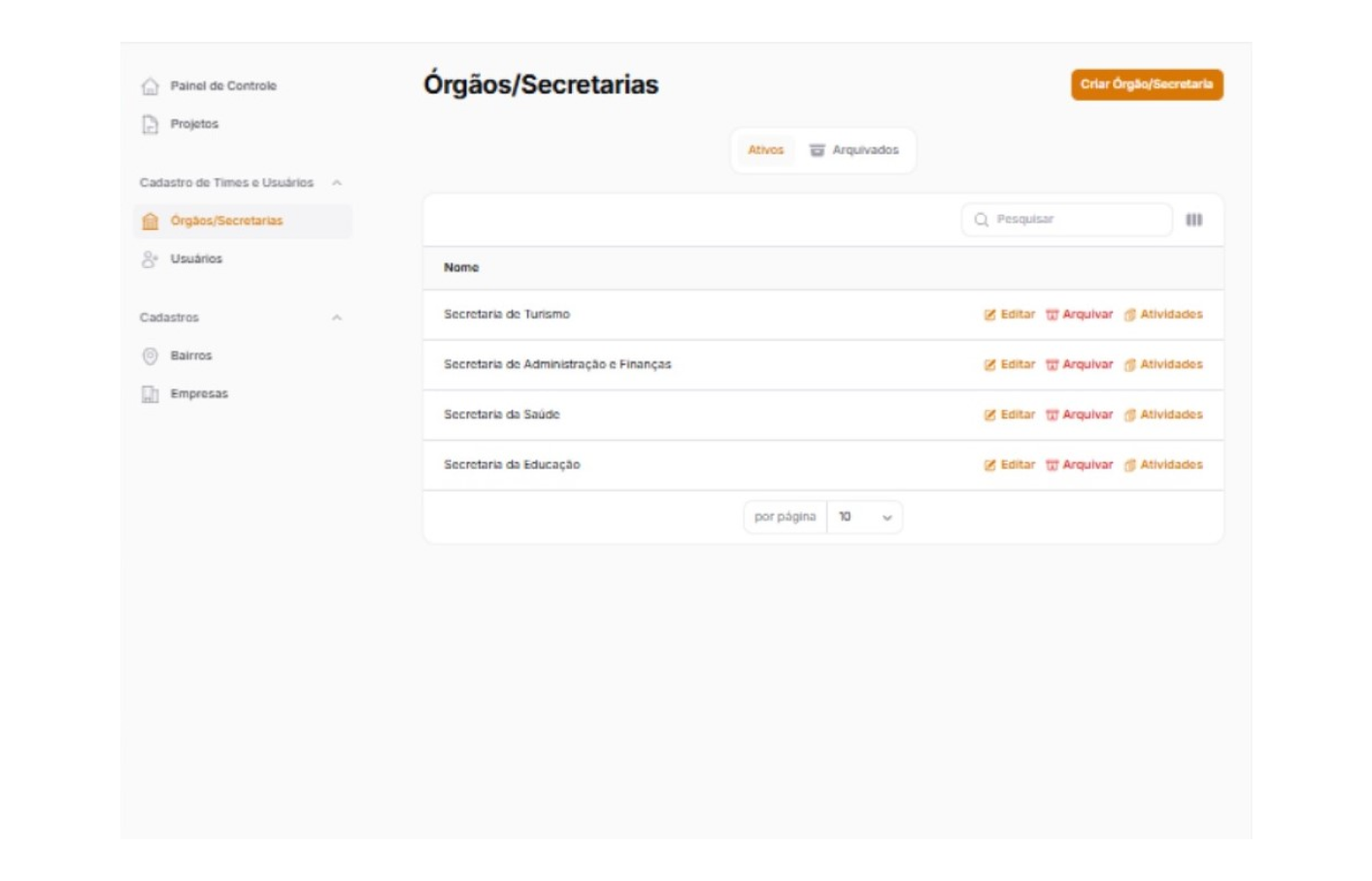Click the Usuários people icon in sidebar
This screenshot has height=881, width=1372.
[151, 259]
